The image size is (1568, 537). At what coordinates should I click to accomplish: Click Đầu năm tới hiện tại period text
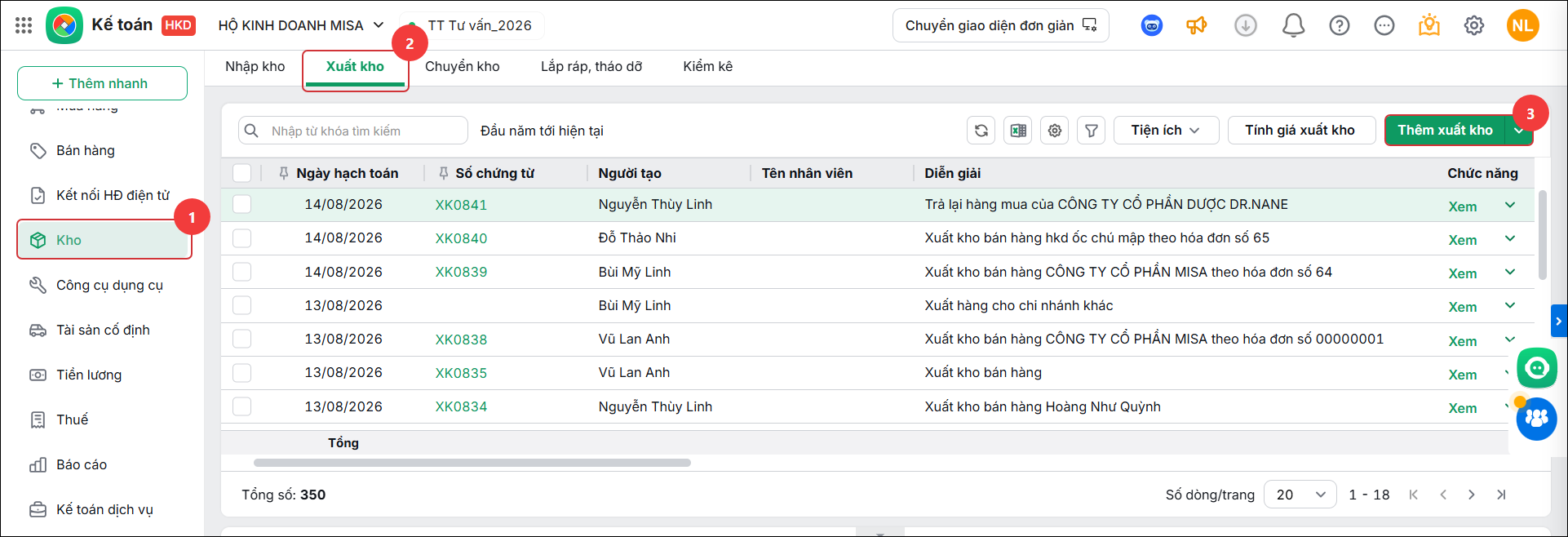tap(542, 131)
